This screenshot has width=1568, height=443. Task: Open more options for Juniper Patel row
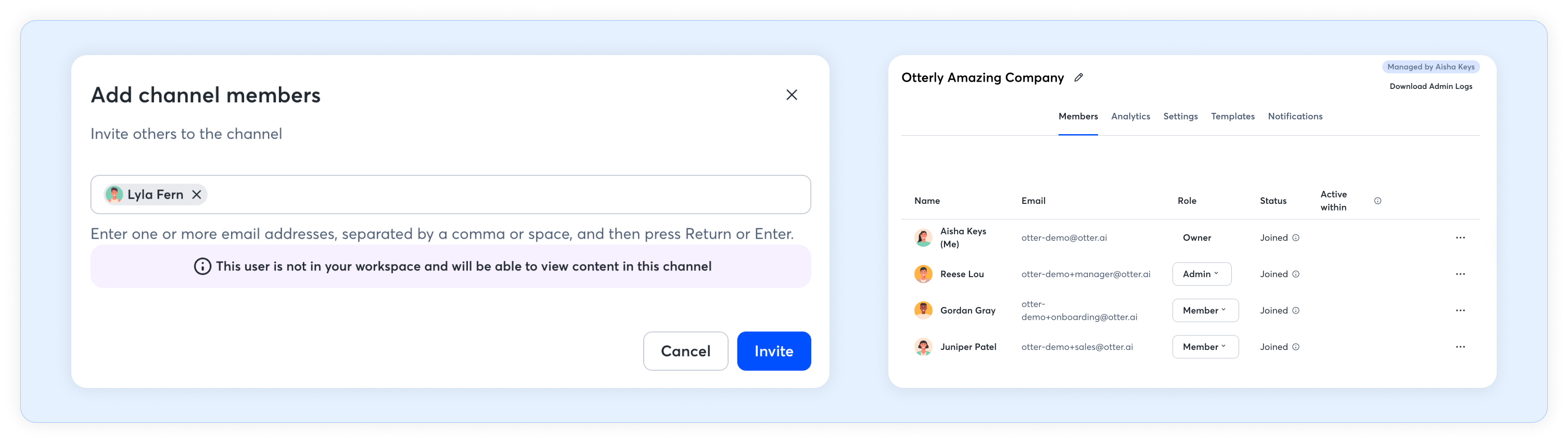[x=1460, y=347]
